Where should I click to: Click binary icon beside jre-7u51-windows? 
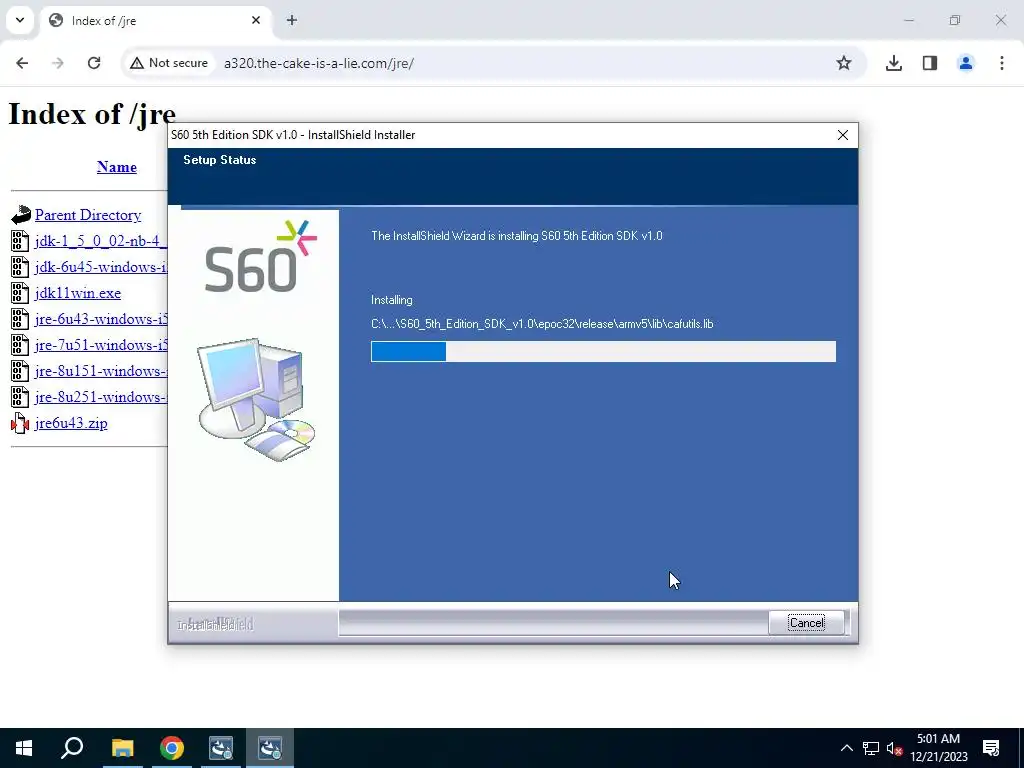[x=20, y=345]
